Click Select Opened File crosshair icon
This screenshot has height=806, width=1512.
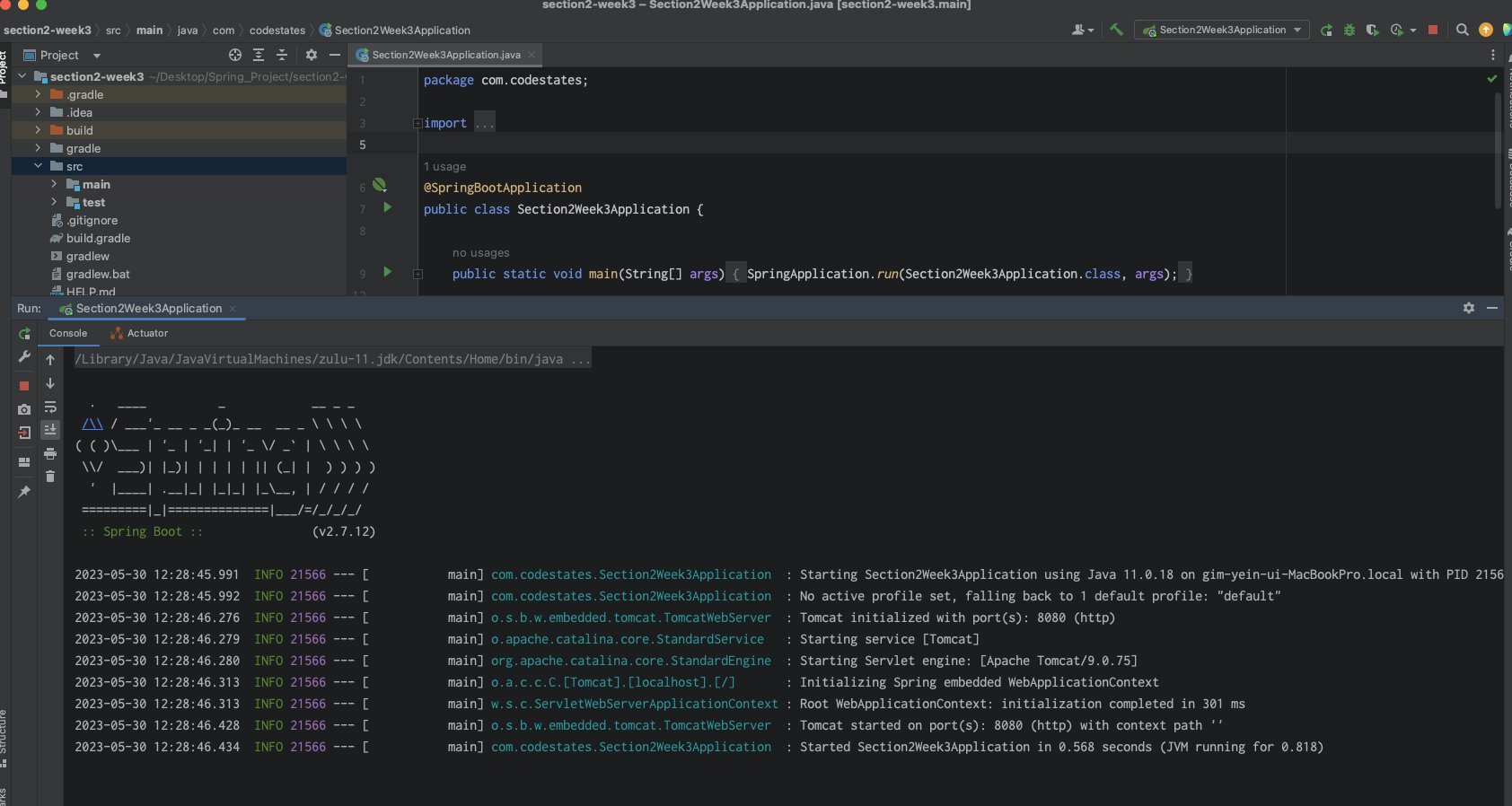tap(235, 55)
